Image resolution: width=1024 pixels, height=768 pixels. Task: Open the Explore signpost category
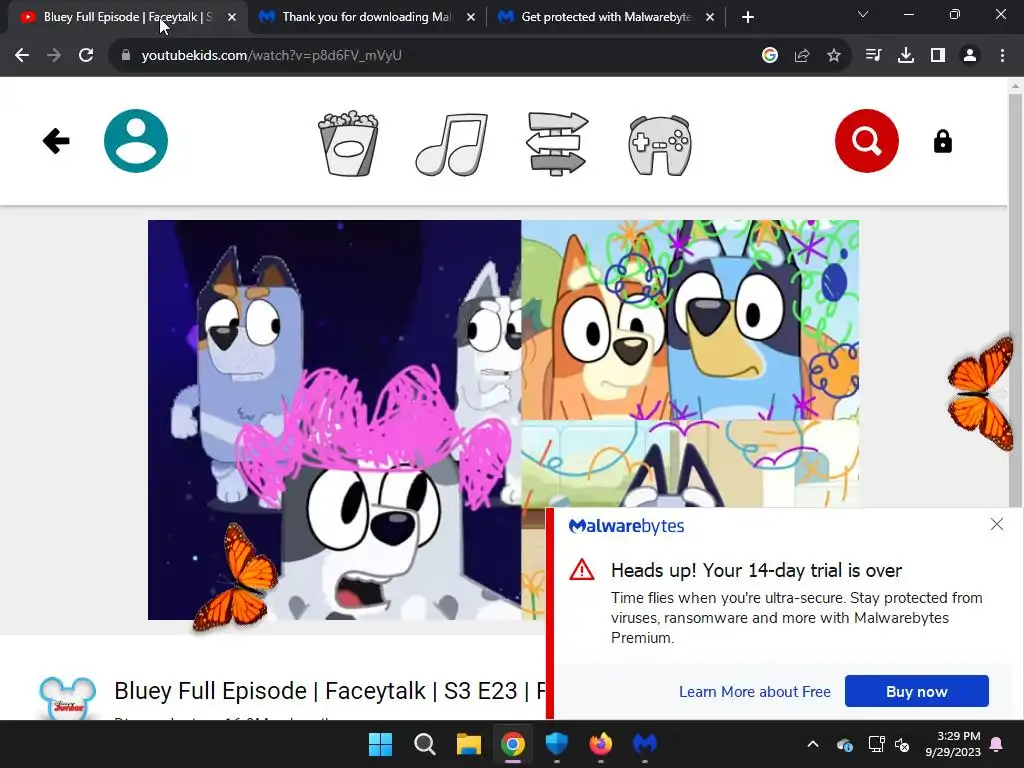click(x=557, y=143)
